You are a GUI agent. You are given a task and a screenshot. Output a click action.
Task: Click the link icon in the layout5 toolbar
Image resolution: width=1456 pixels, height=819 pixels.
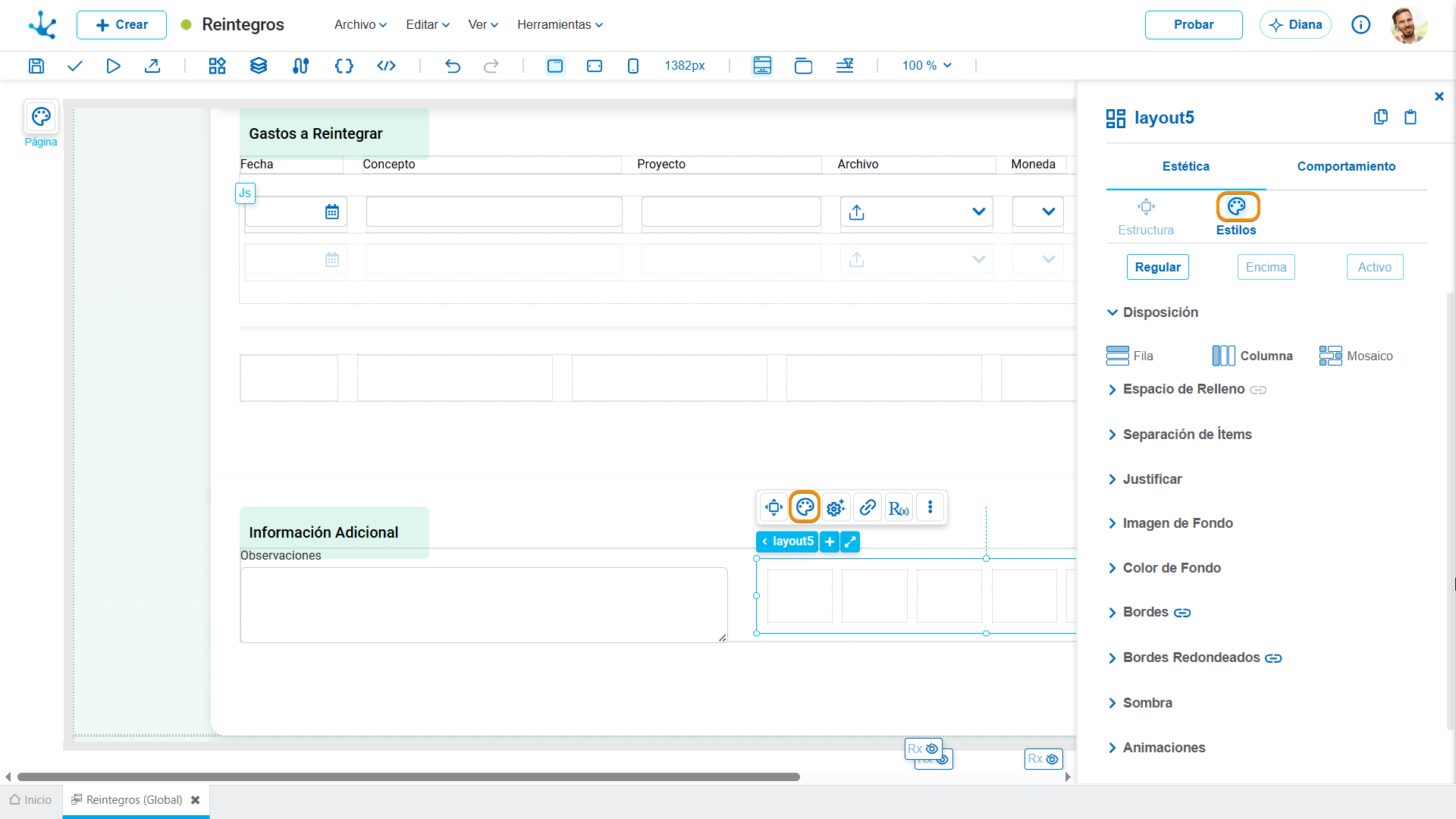coord(868,507)
